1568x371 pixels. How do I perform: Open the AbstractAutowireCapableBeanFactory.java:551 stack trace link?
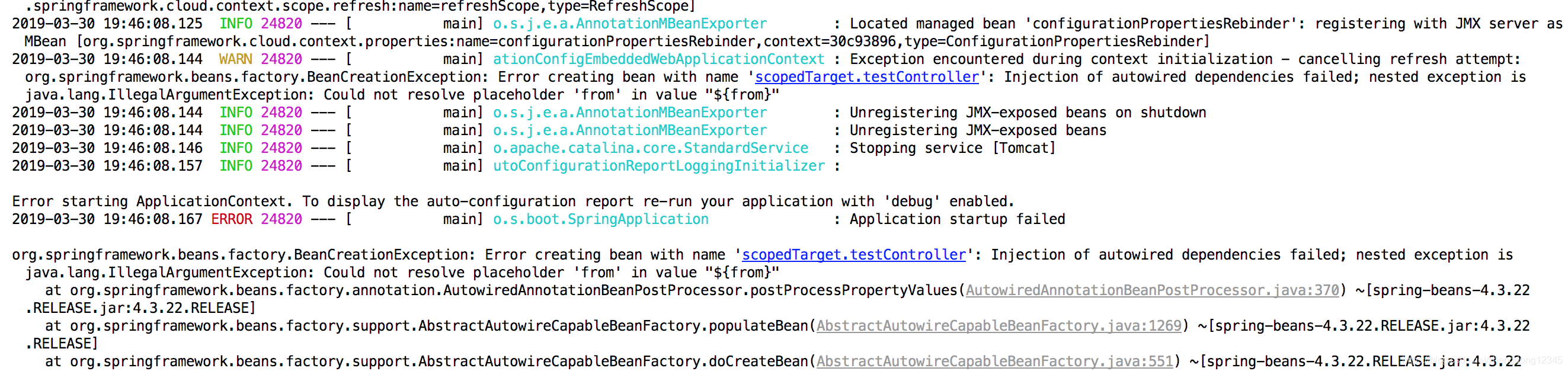click(x=994, y=362)
